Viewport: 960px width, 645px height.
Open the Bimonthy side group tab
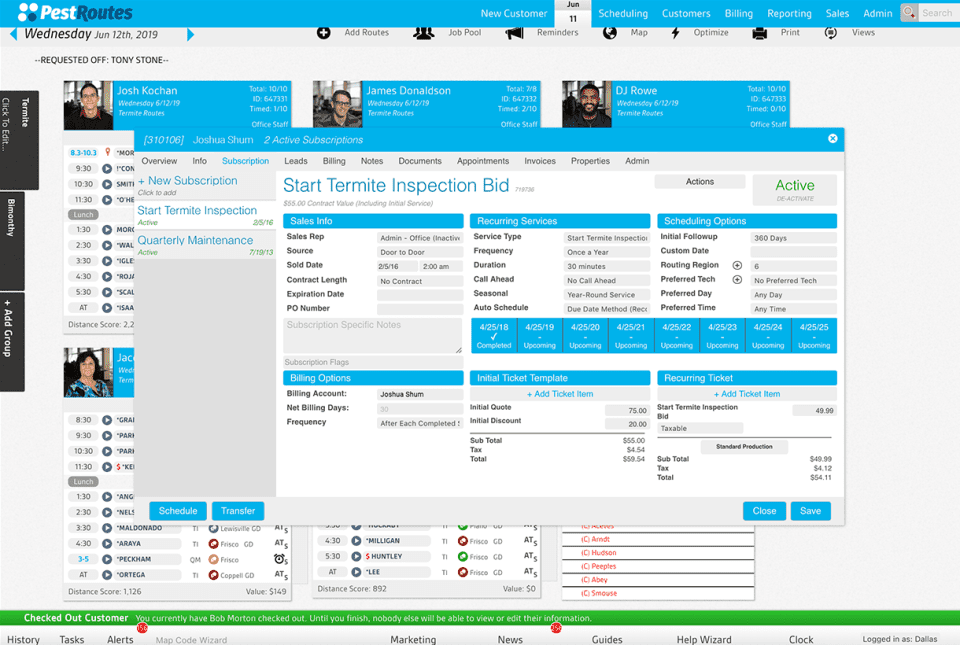(12, 241)
